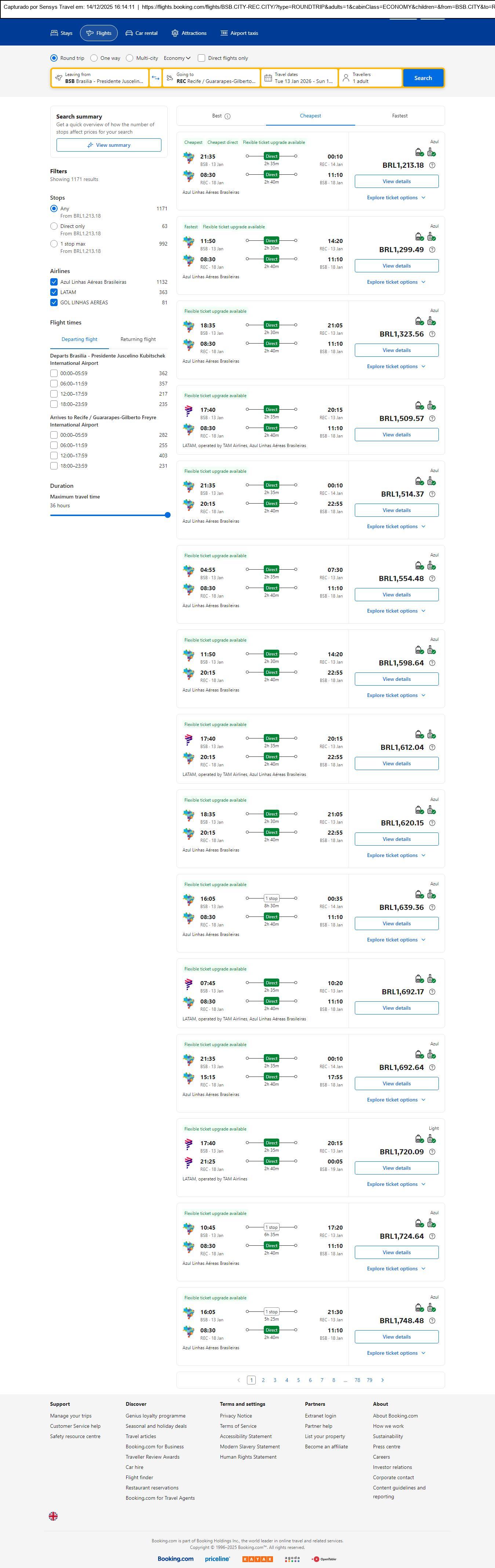Uncheck the LATAM airline filter
Viewport: 495px width, 1568px height.
(x=54, y=292)
